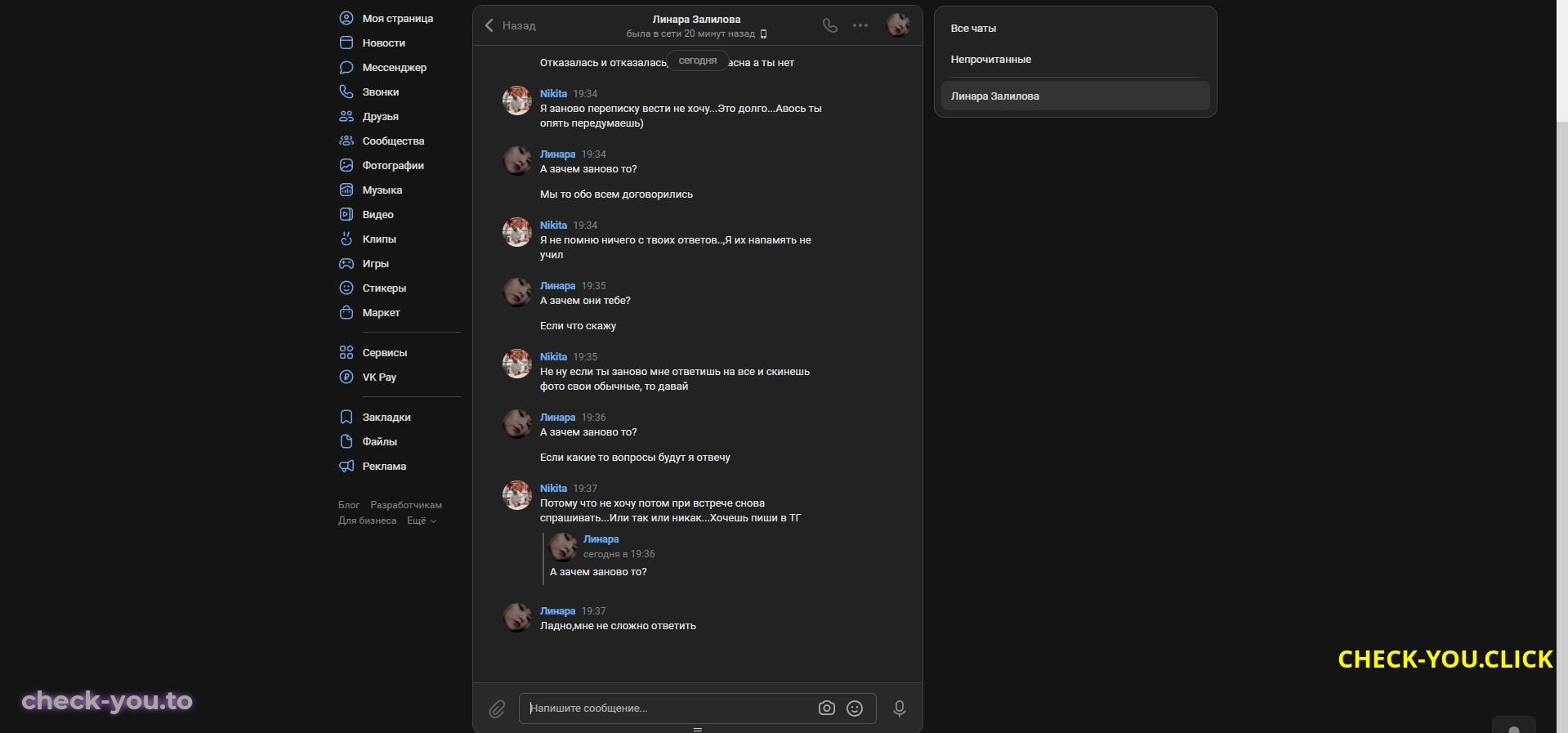
Task: Open the Реклама megaphone icon
Action: pos(346,466)
